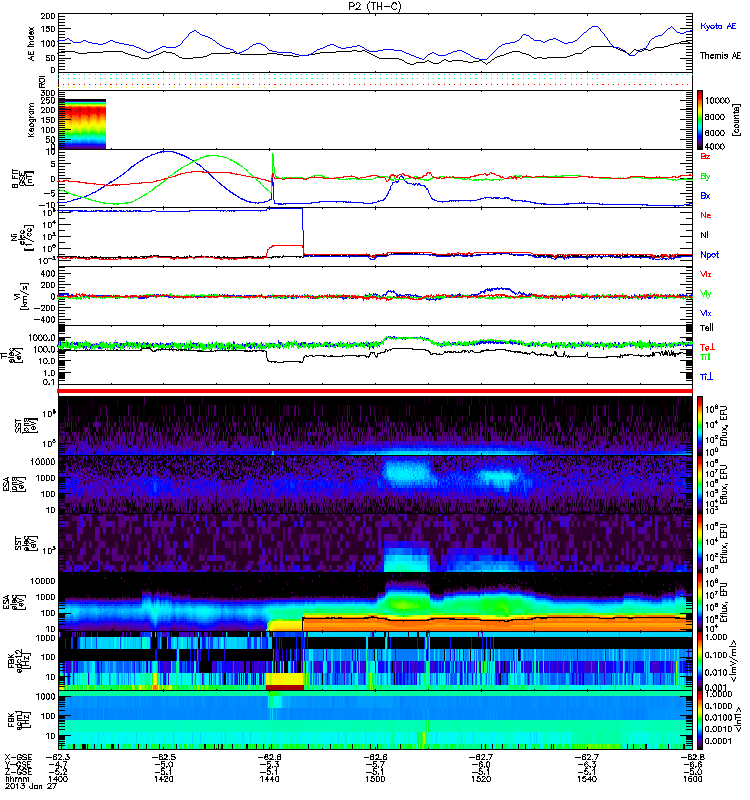Click the X-GSE row label
This screenshot has height=800, width=750.
(x=17, y=757)
